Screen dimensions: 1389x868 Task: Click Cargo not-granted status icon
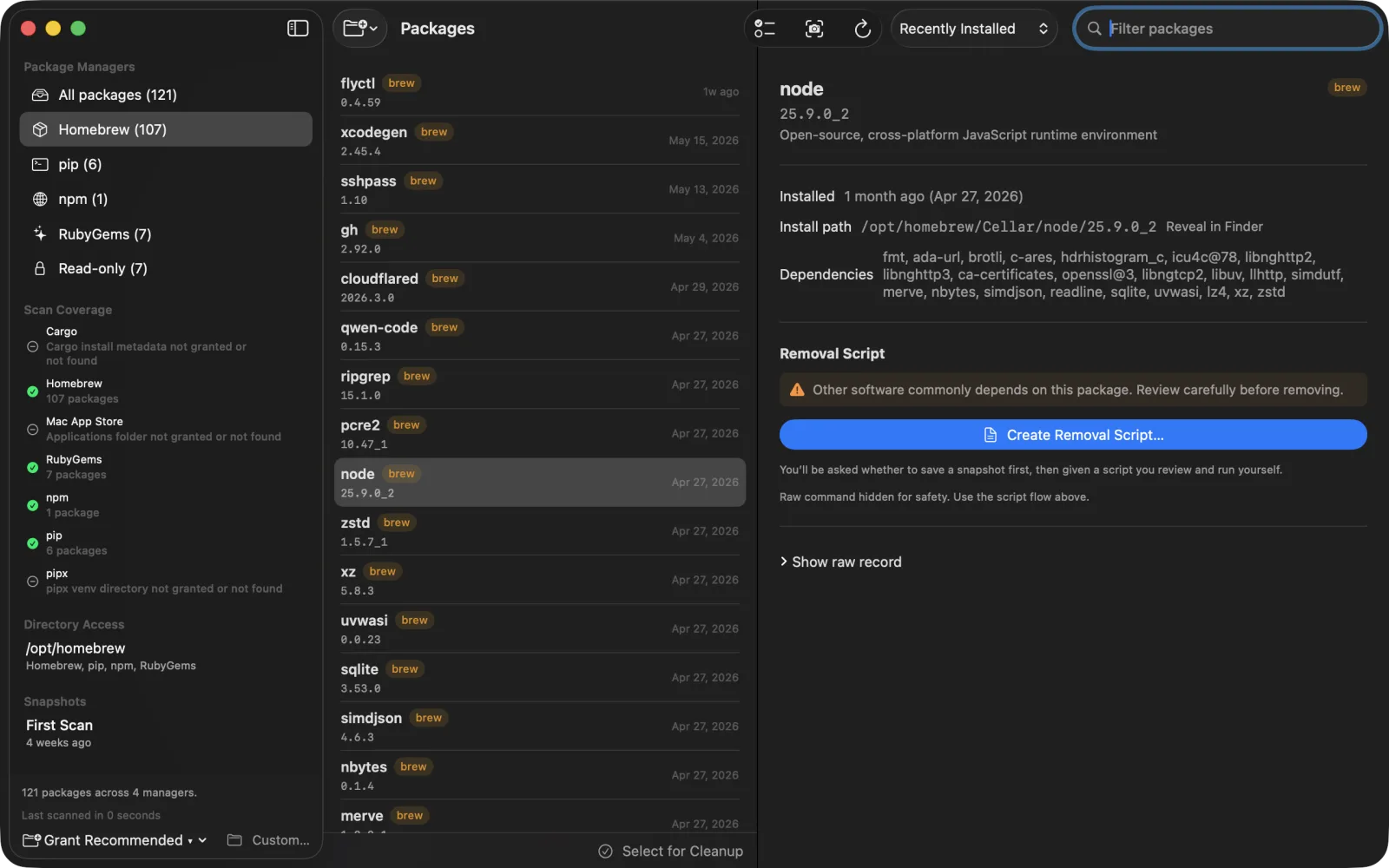32,346
